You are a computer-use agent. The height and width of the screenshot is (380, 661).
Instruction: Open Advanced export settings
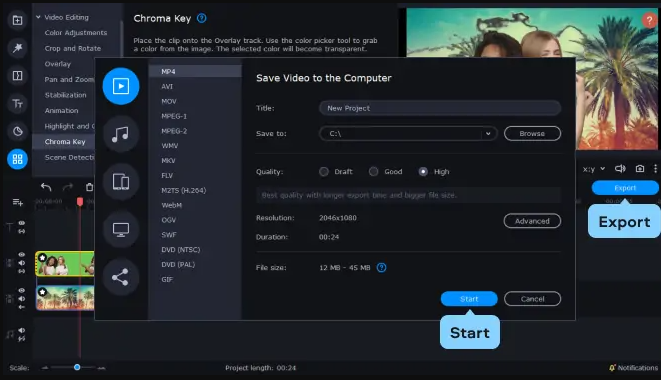click(x=532, y=221)
